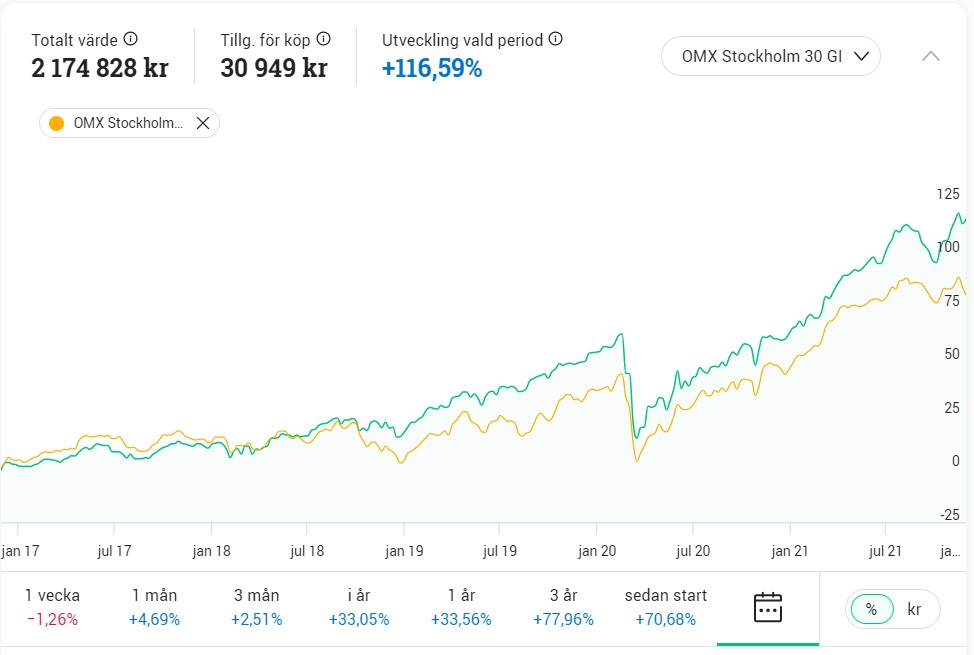
Task: Select the i år period
Action: tap(358, 607)
